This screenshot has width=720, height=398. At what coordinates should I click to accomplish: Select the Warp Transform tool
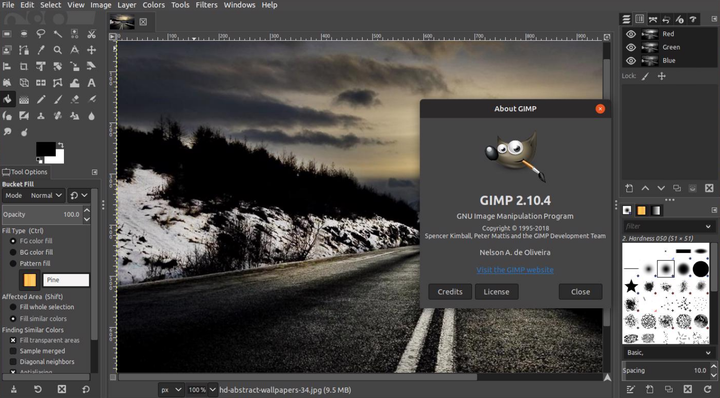(74, 83)
